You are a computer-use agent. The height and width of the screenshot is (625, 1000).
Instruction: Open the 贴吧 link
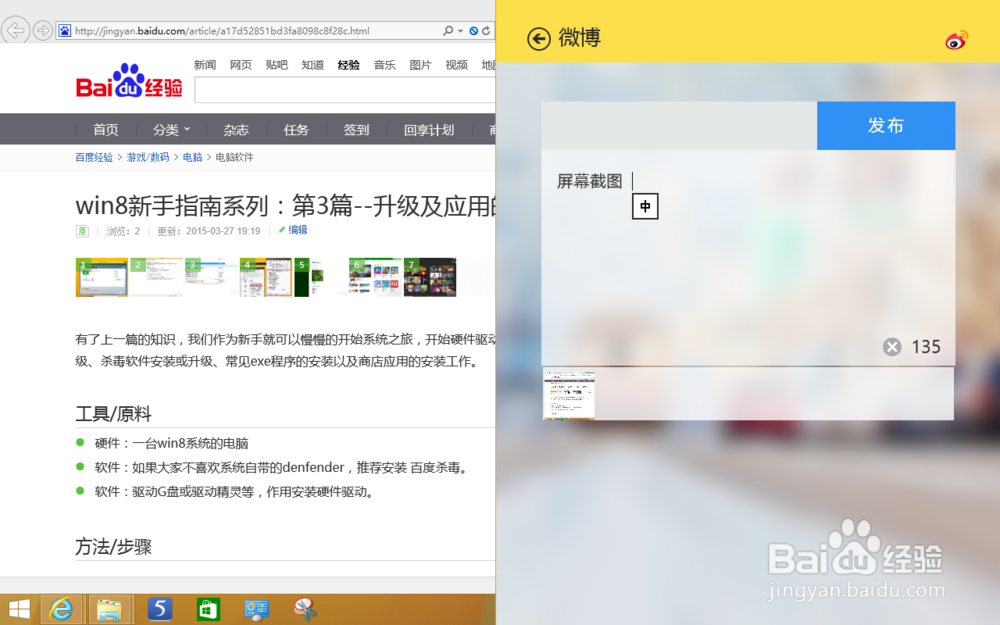point(277,65)
